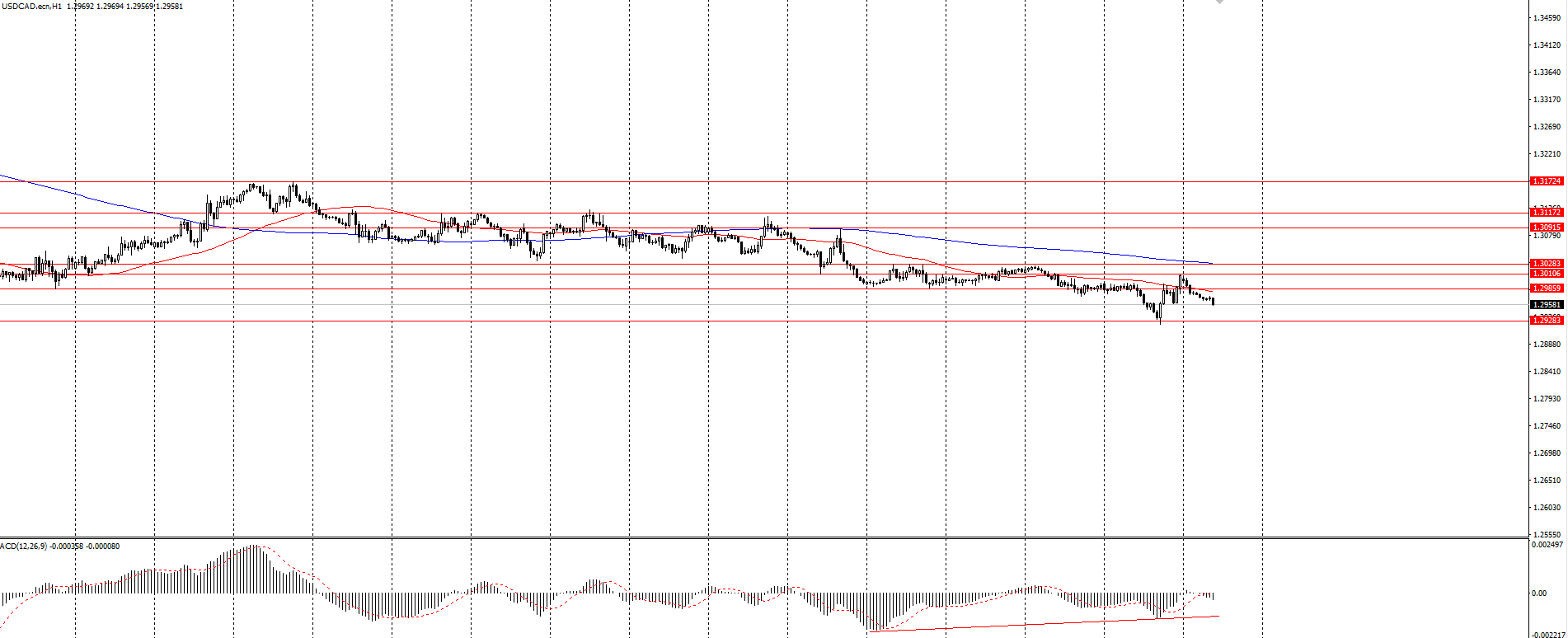Click the 1.31724 red price level label
The width and height of the screenshot is (1568, 638).
pos(1546,181)
